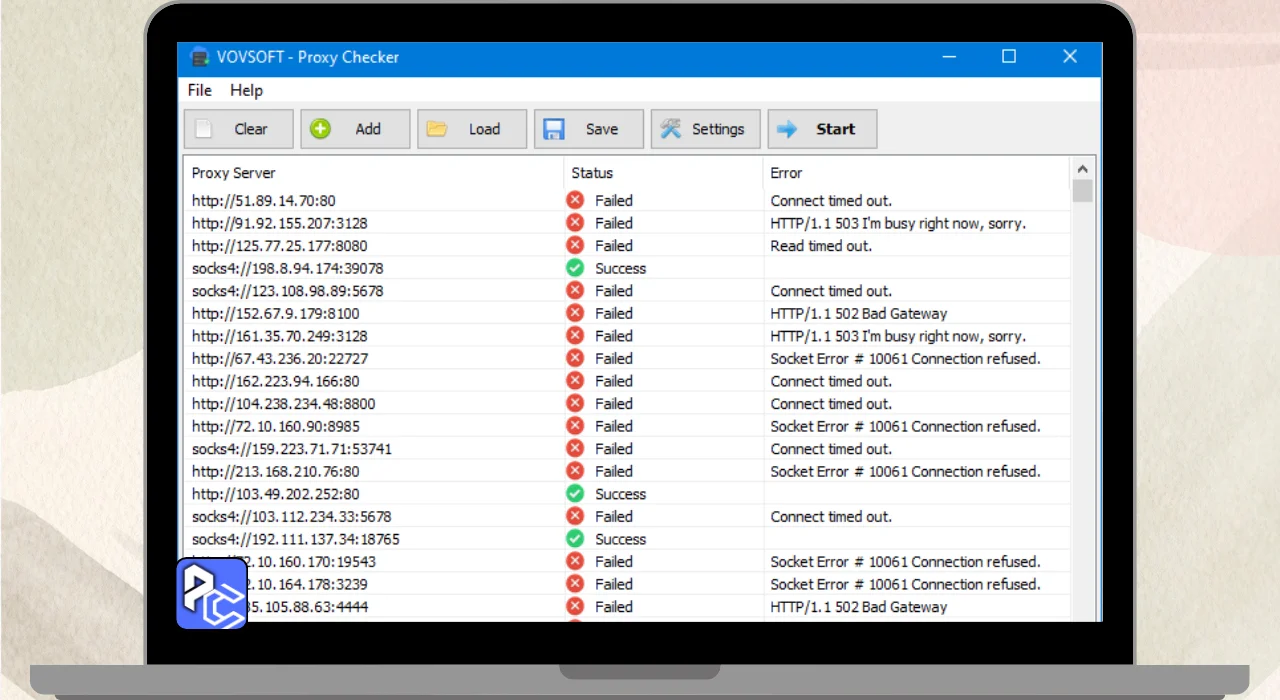Maximize the Proxy Checker window
This screenshot has height=700, width=1280.
coord(1009,57)
